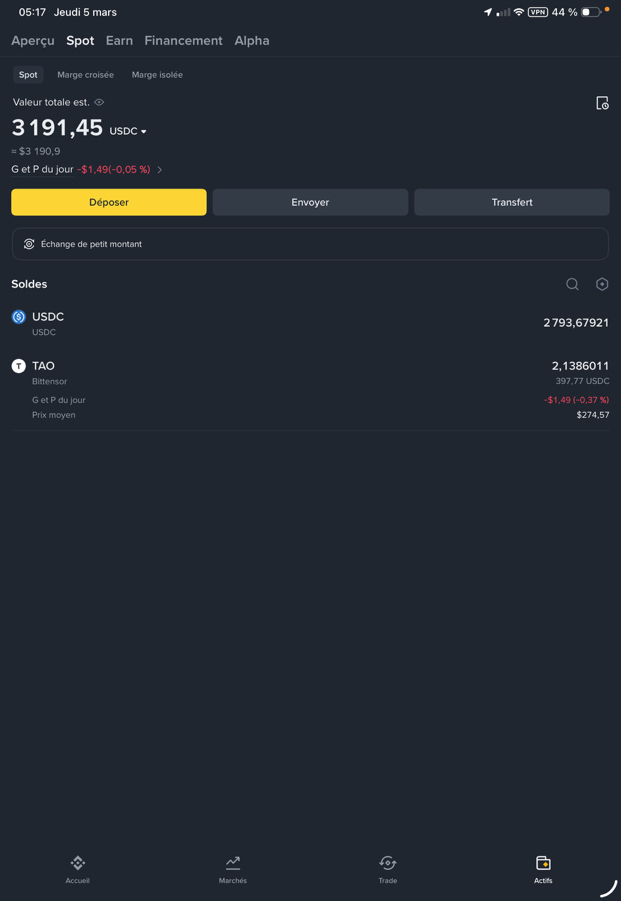
Task: Toggle the balance visibility eye icon
Action: [x=99, y=102]
